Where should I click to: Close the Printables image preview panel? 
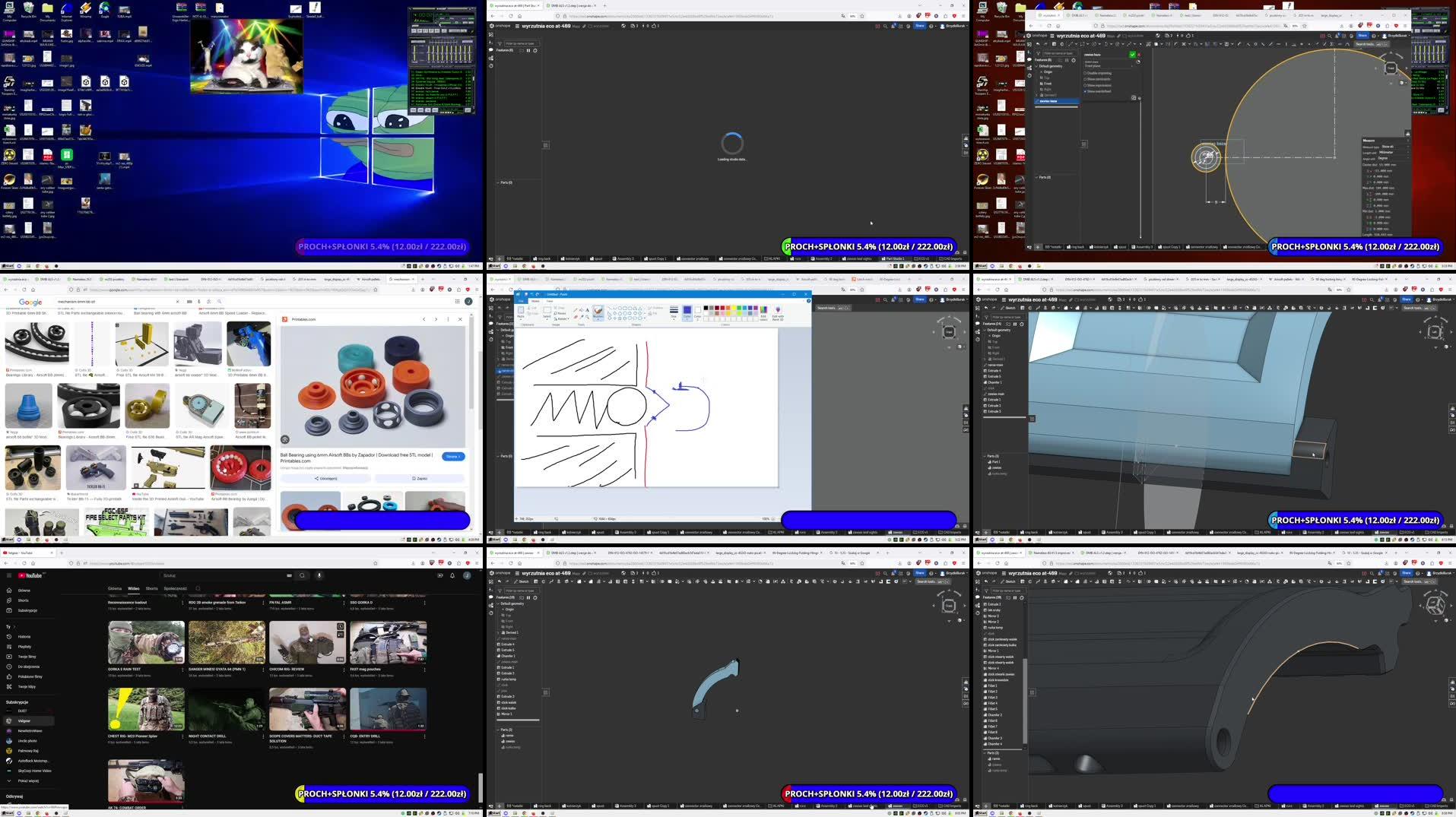pos(460,319)
